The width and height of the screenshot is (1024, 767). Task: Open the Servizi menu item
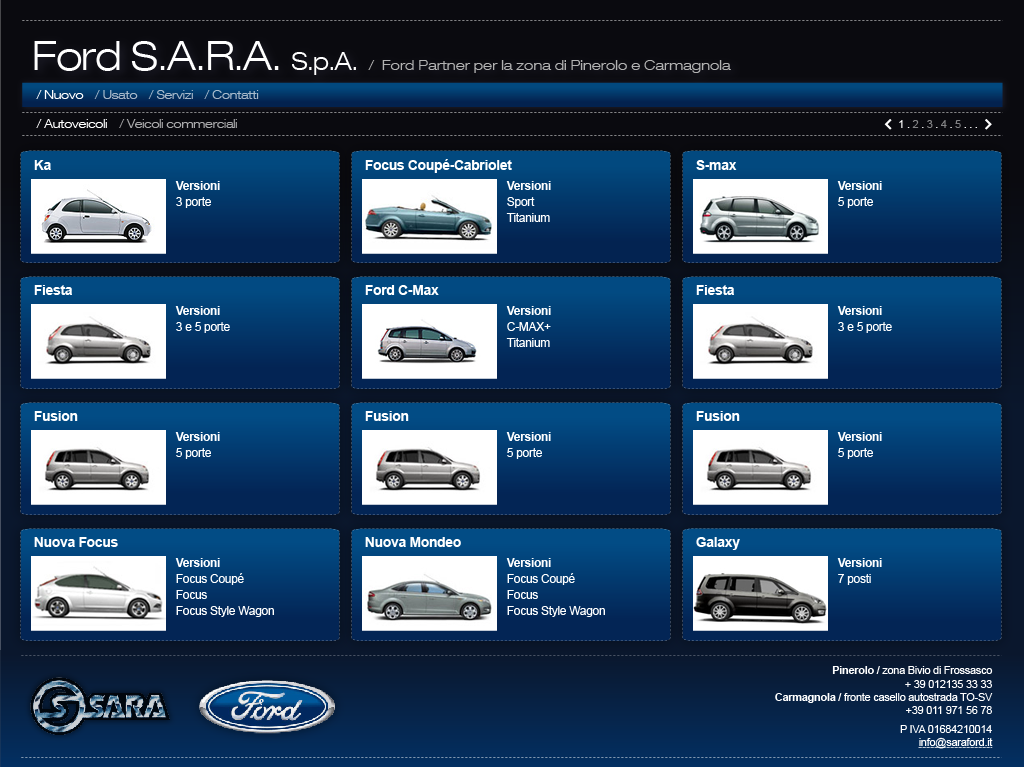point(173,95)
